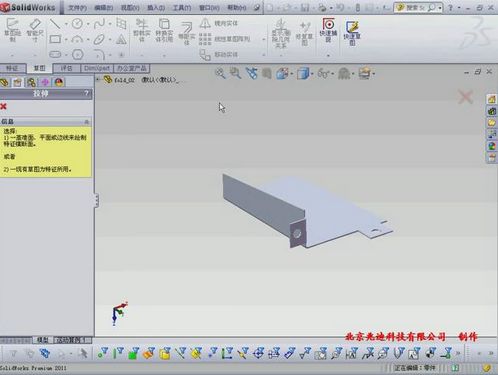
Task: Click Print icon in top toolbar
Action: pos(322,7)
